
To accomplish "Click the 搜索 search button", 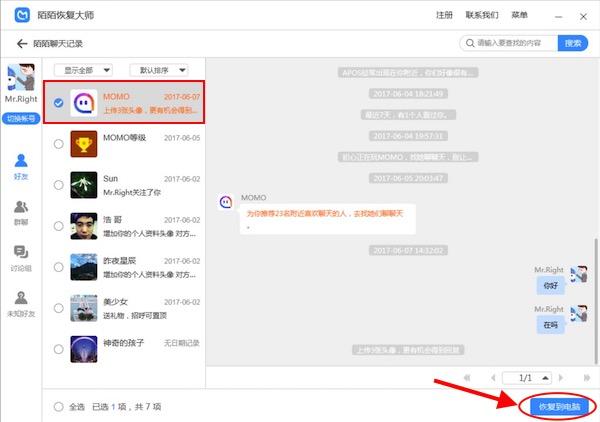I will pyautogui.click(x=572, y=43).
